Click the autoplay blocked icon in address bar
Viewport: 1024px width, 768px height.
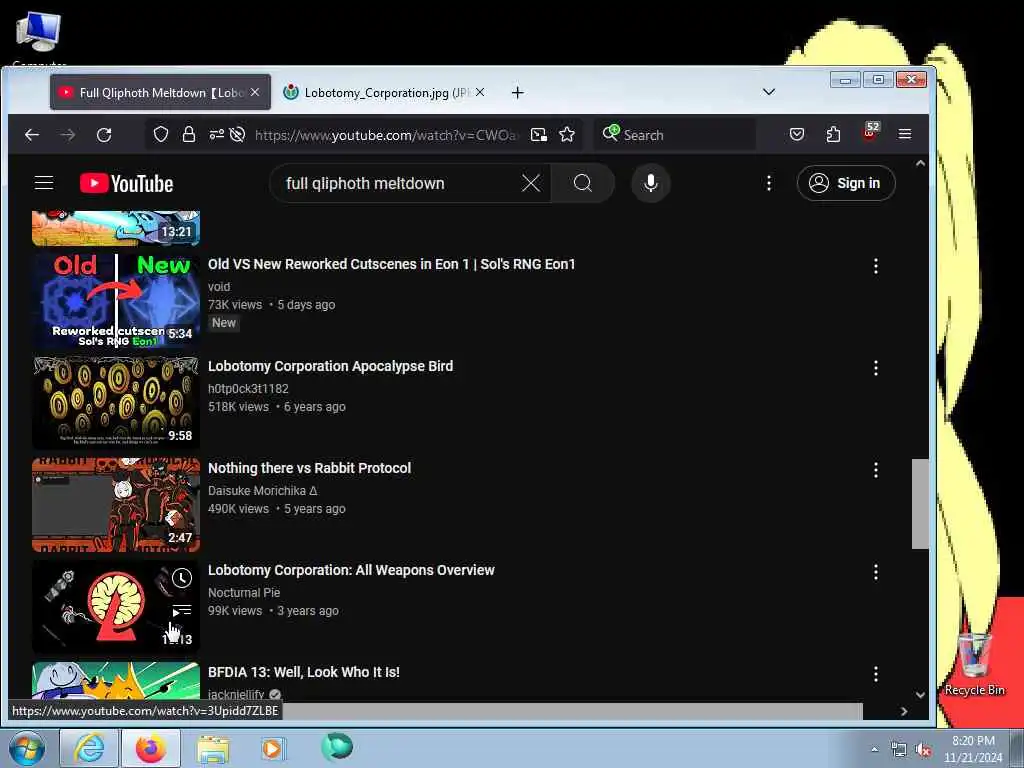click(x=238, y=135)
